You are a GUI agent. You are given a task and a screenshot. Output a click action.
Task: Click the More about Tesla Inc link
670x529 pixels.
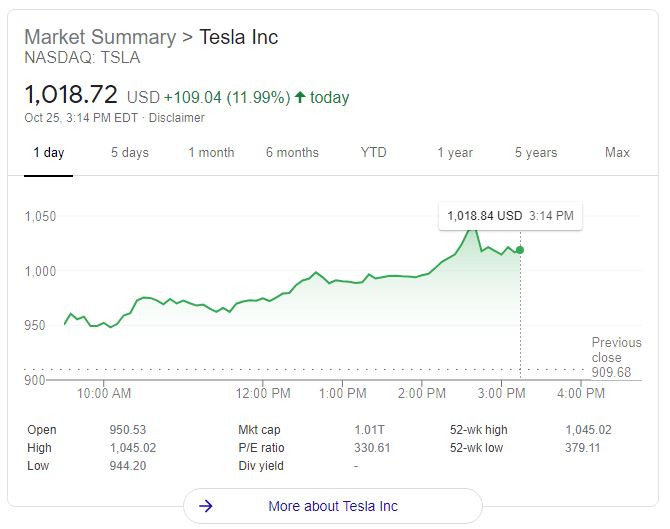coord(332,506)
